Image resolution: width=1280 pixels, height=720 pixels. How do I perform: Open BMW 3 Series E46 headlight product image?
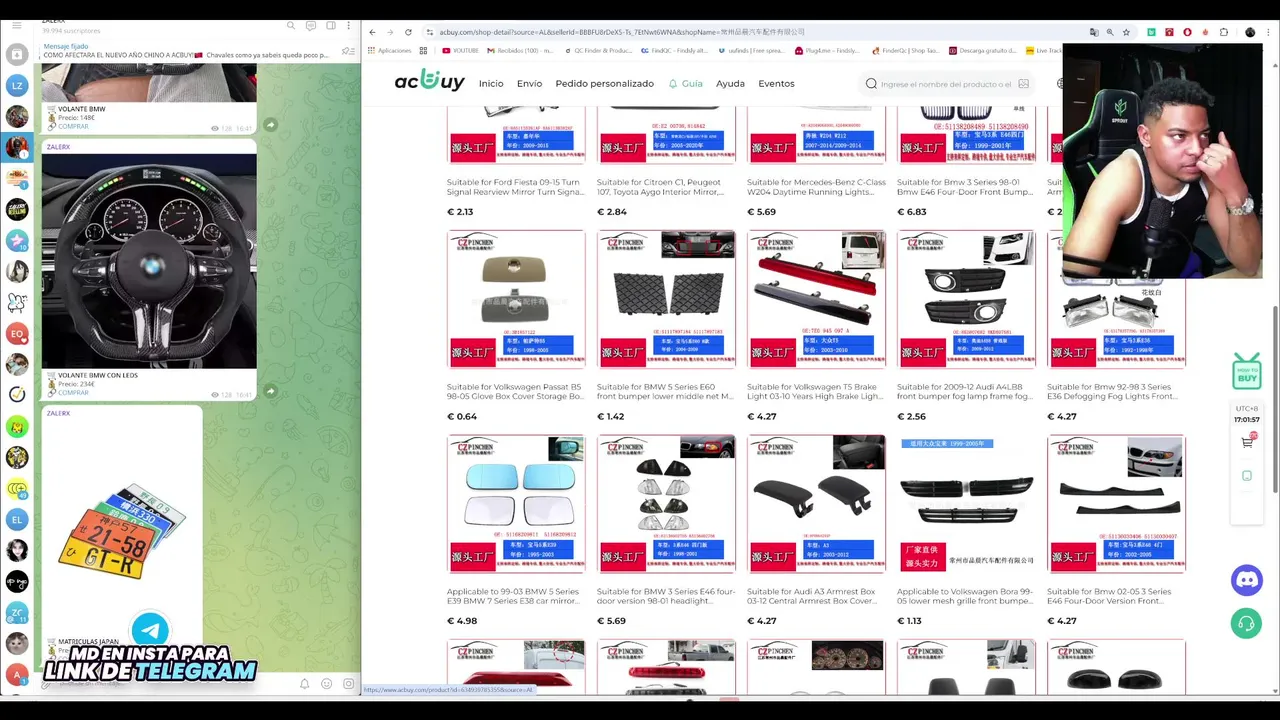coord(666,503)
